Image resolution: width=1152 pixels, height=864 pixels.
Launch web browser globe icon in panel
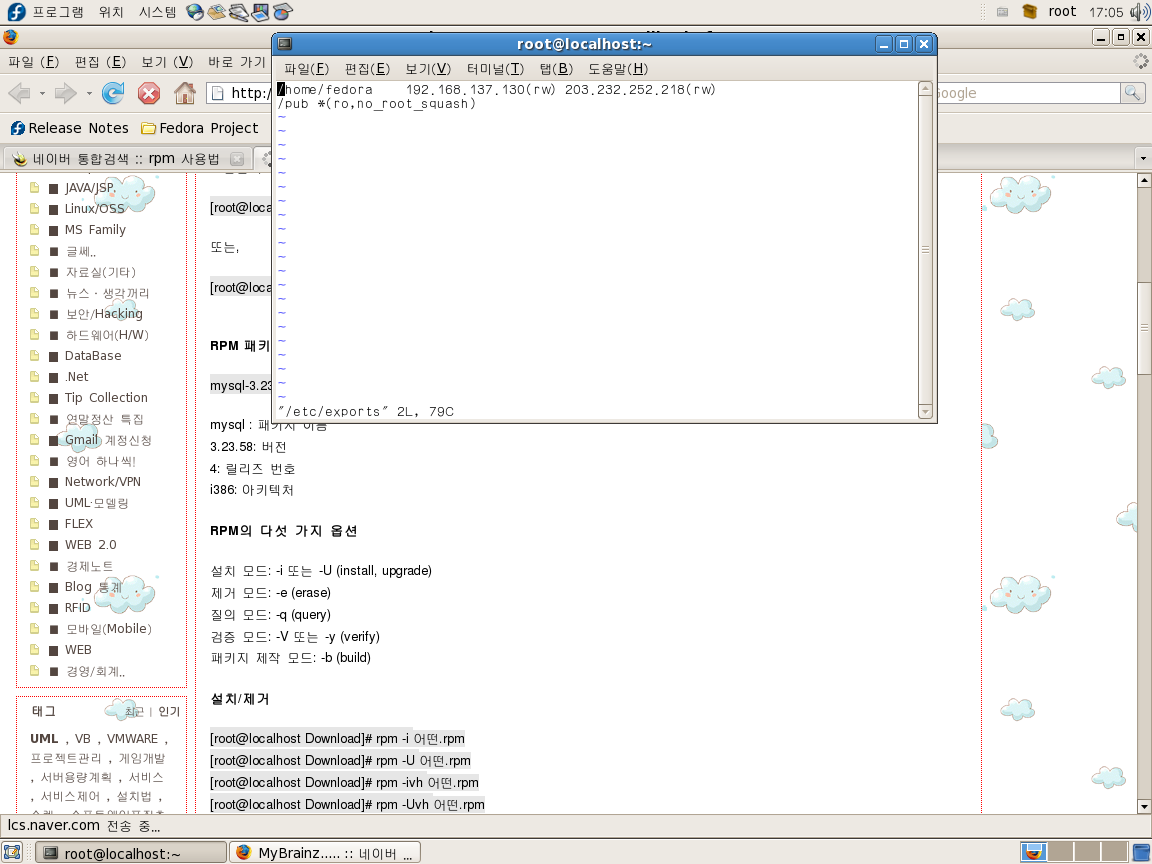[195, 12]
